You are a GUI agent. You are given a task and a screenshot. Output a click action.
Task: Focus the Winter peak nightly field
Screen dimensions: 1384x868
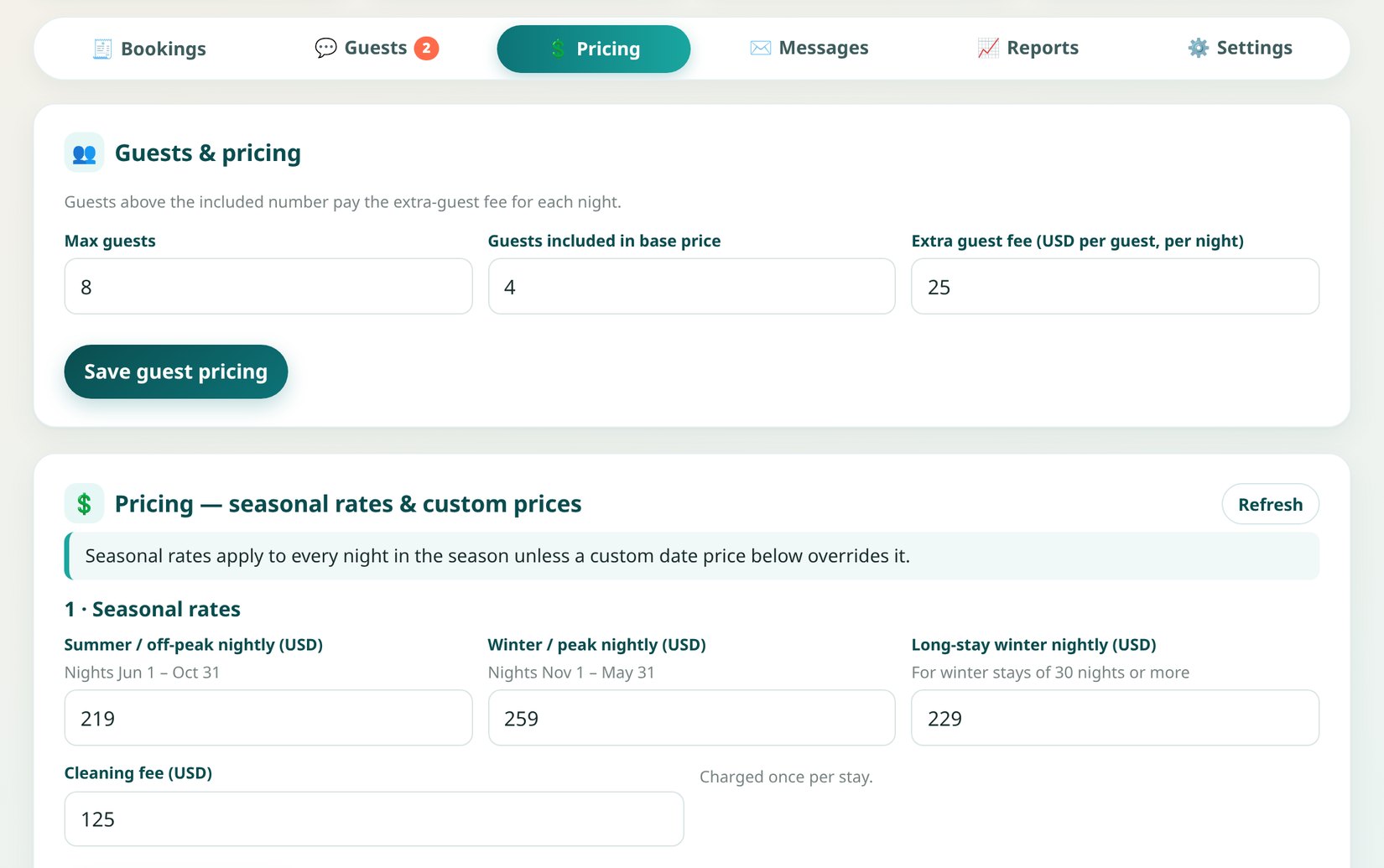692,718
